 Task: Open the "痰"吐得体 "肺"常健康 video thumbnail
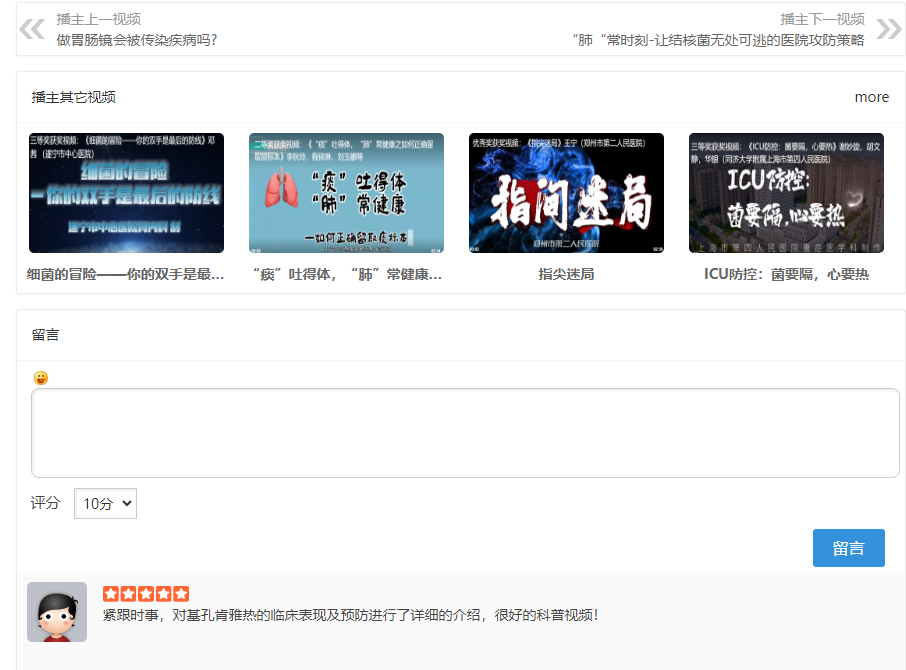pyautogui.click(x=346, y=193)
